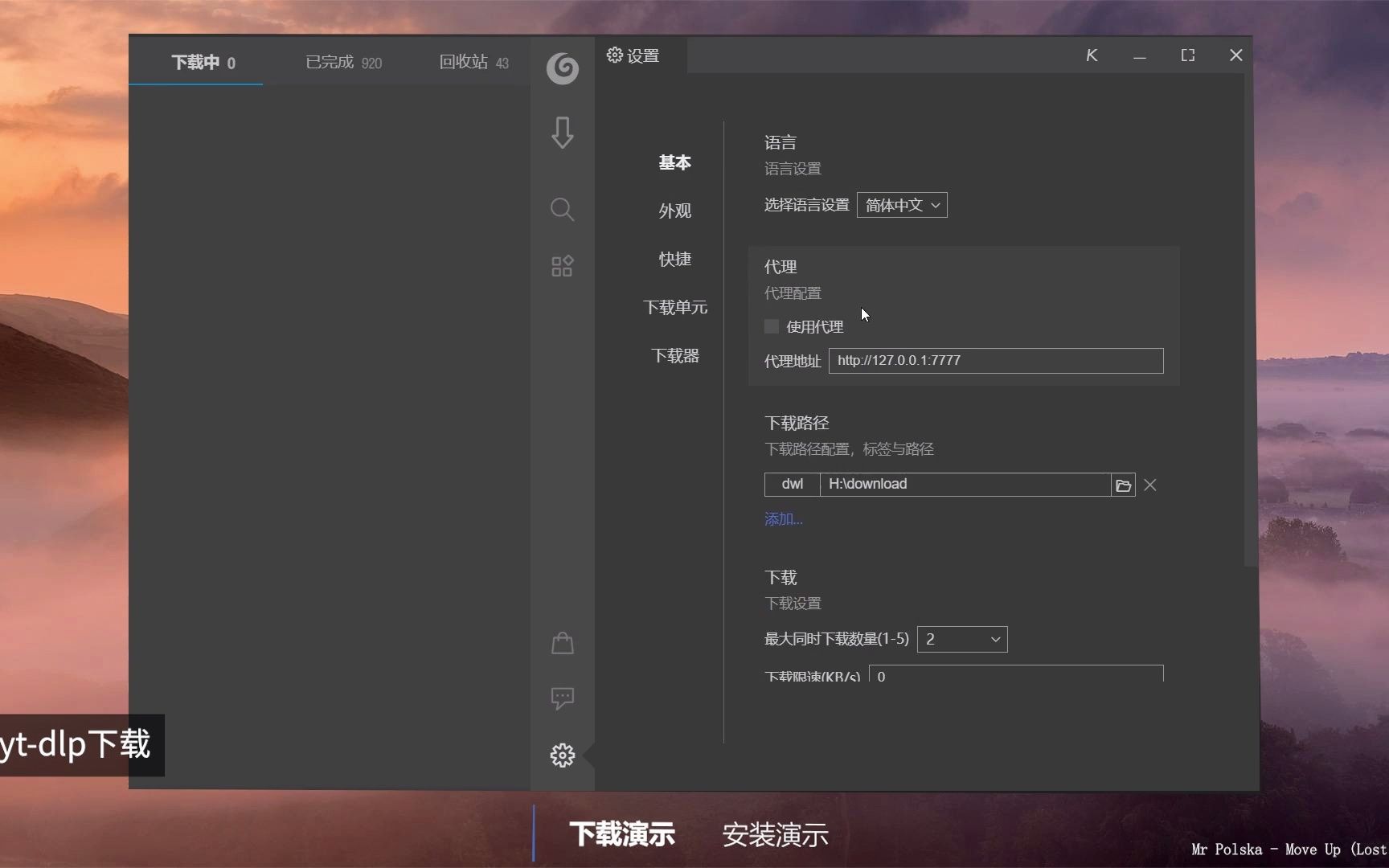Browse folder icon for H:\download path
The width and height of the screenshot is (1389, 868).
[x=1124, y=485]
